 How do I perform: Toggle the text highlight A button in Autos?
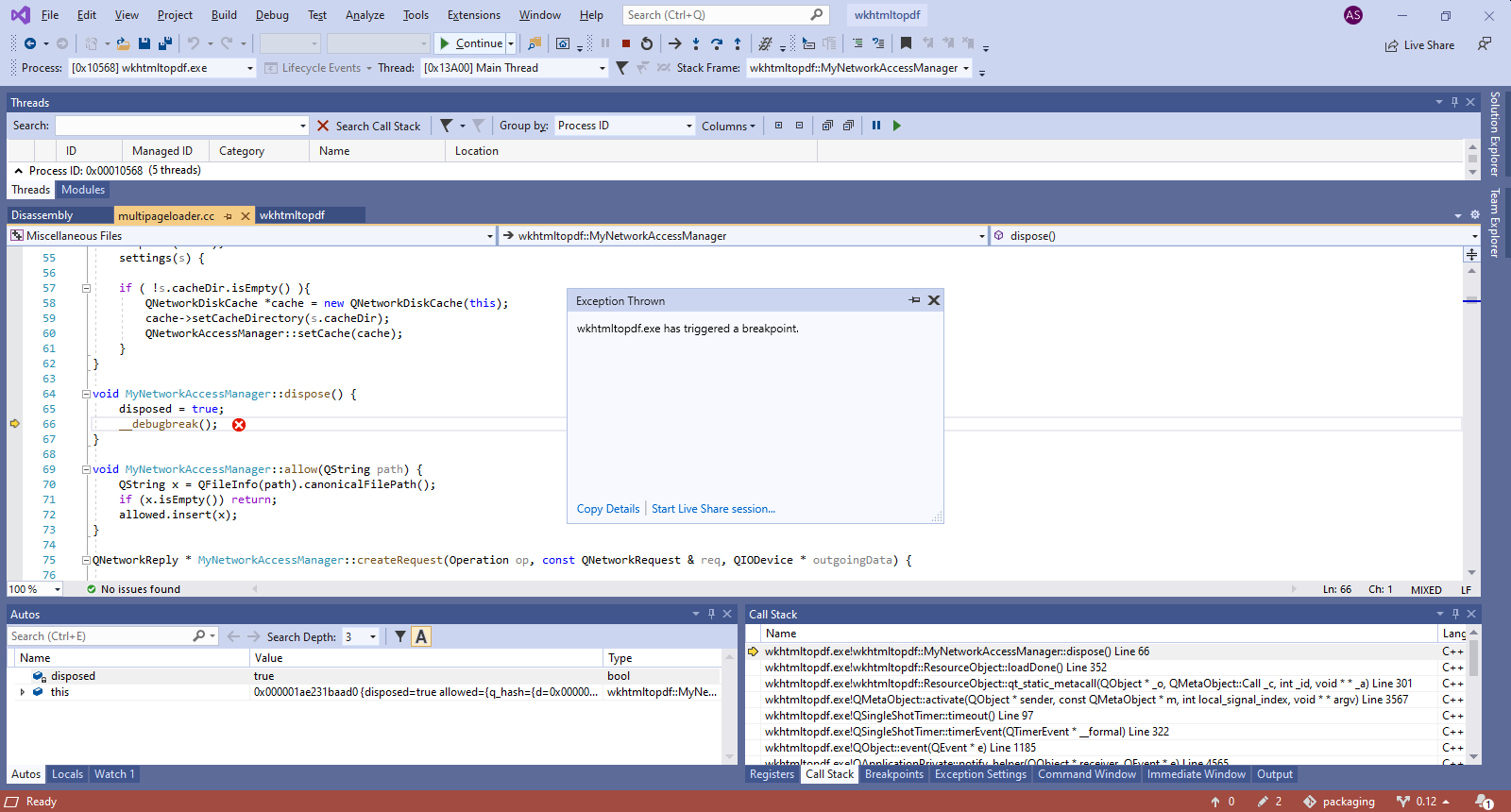pyautogui.click(x=421, y=636)
